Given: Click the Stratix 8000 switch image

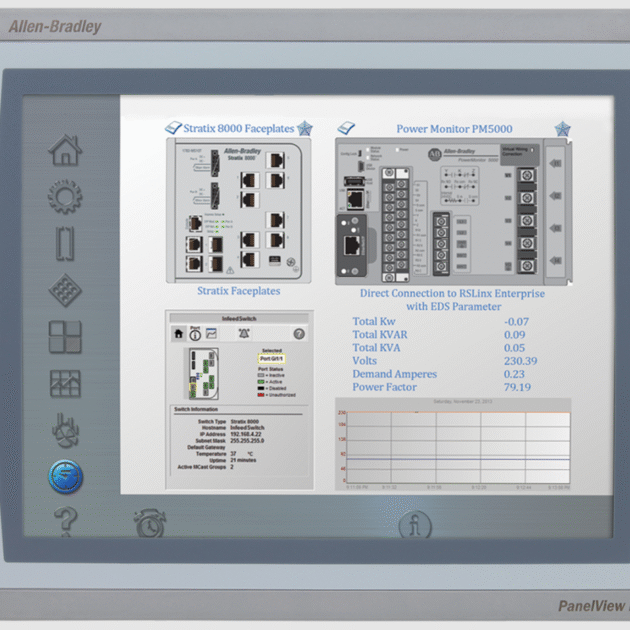Looking at the screenshot, I should pyautogui.click(x=237, y=208).
